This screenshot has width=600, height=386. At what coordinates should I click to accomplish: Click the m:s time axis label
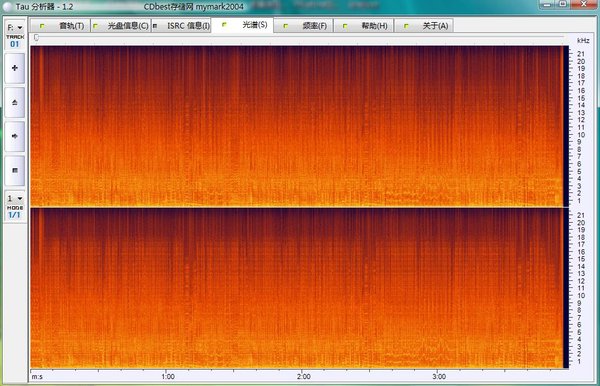pos(37,377)
